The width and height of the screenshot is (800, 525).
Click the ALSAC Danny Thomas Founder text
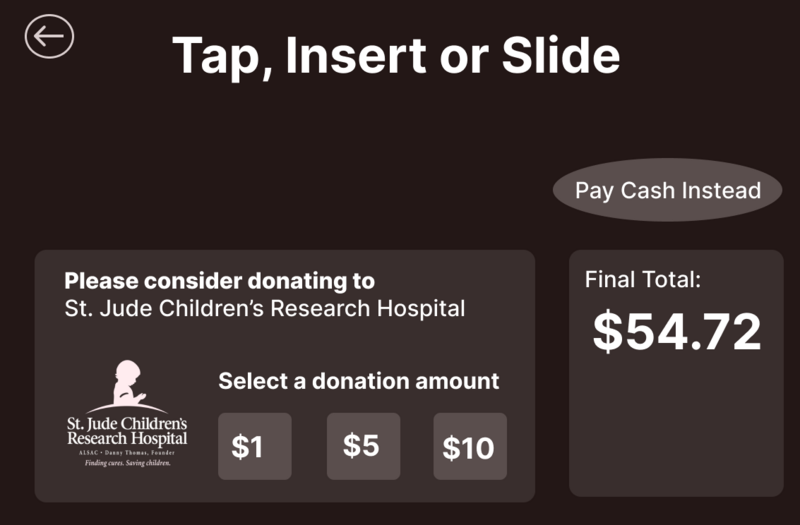[x=127, y=452]
